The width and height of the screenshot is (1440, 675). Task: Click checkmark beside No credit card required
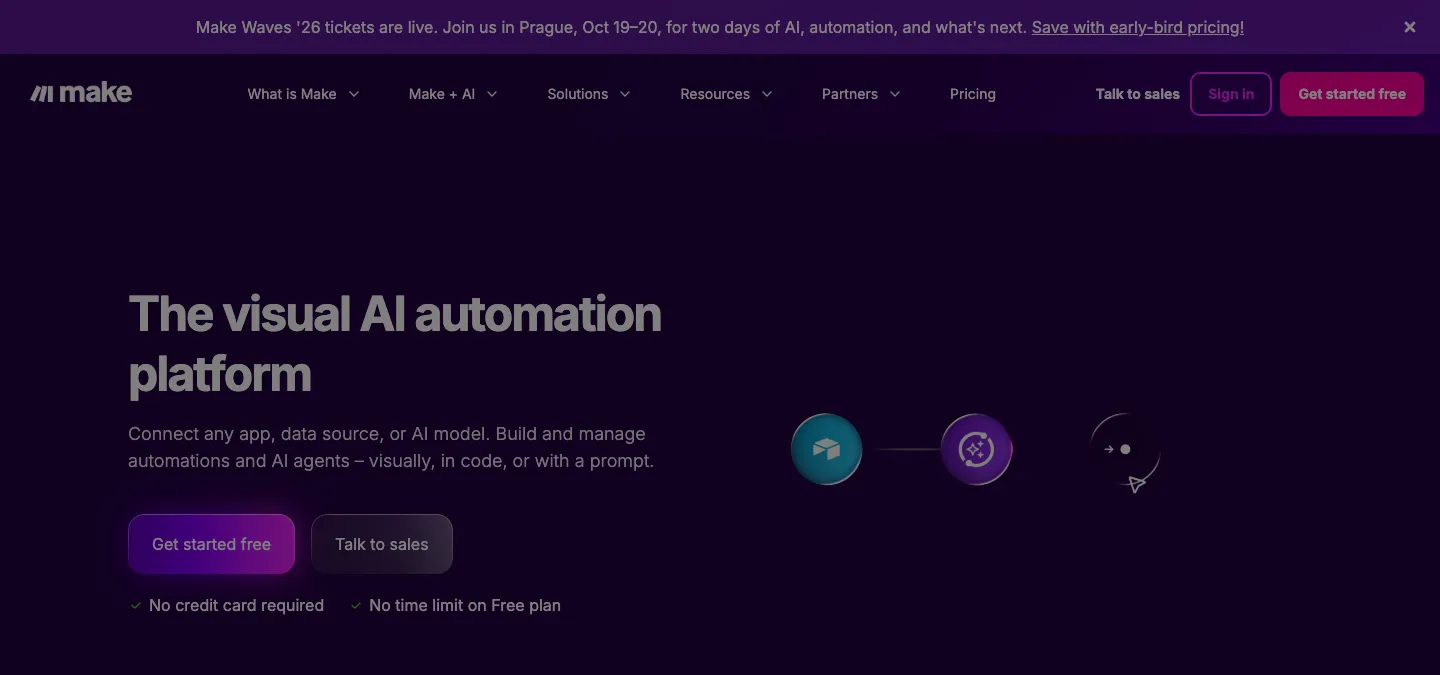[135, 605]
